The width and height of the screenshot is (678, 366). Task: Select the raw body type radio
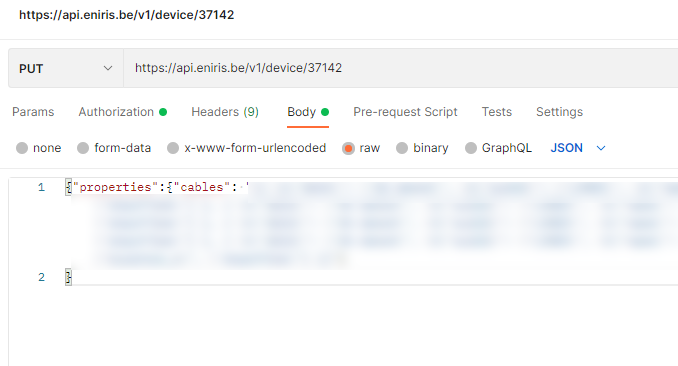pos(348,148)
